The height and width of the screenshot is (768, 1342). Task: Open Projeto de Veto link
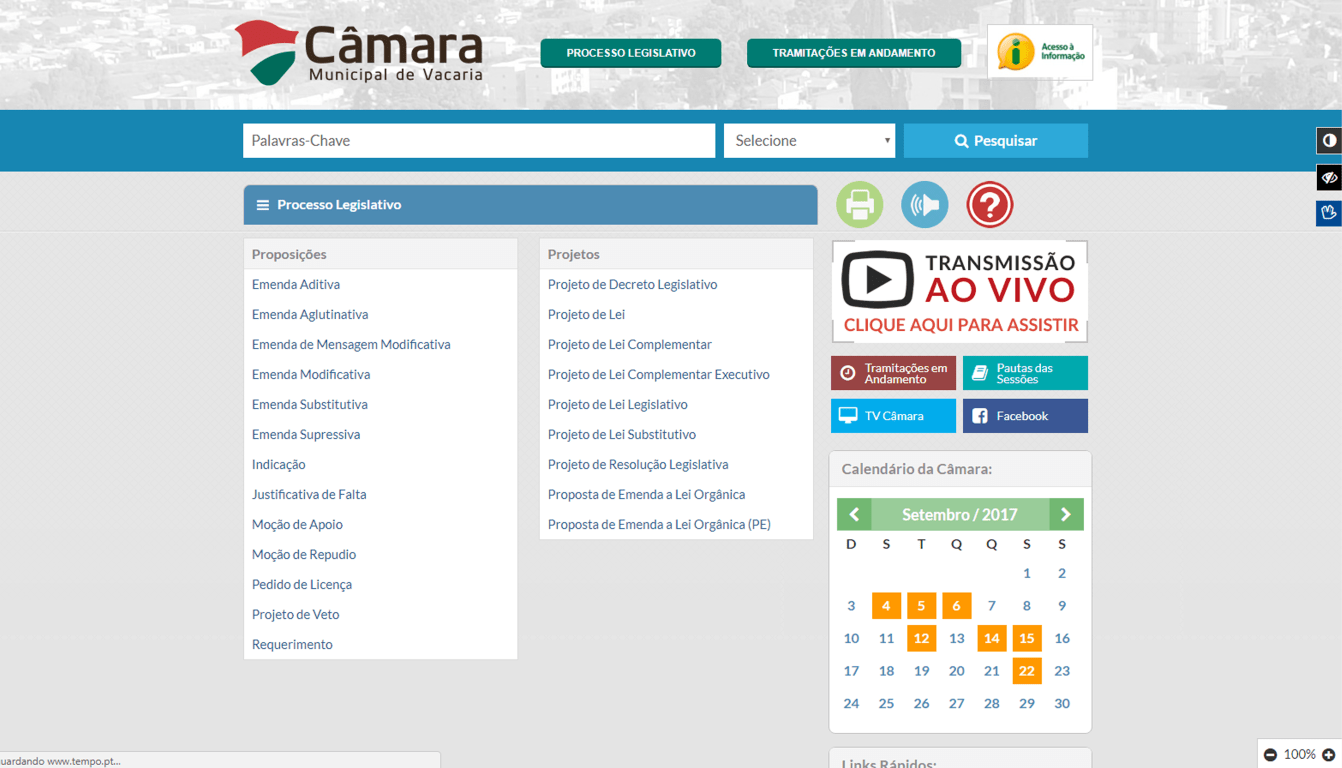[x=296, y=614]
